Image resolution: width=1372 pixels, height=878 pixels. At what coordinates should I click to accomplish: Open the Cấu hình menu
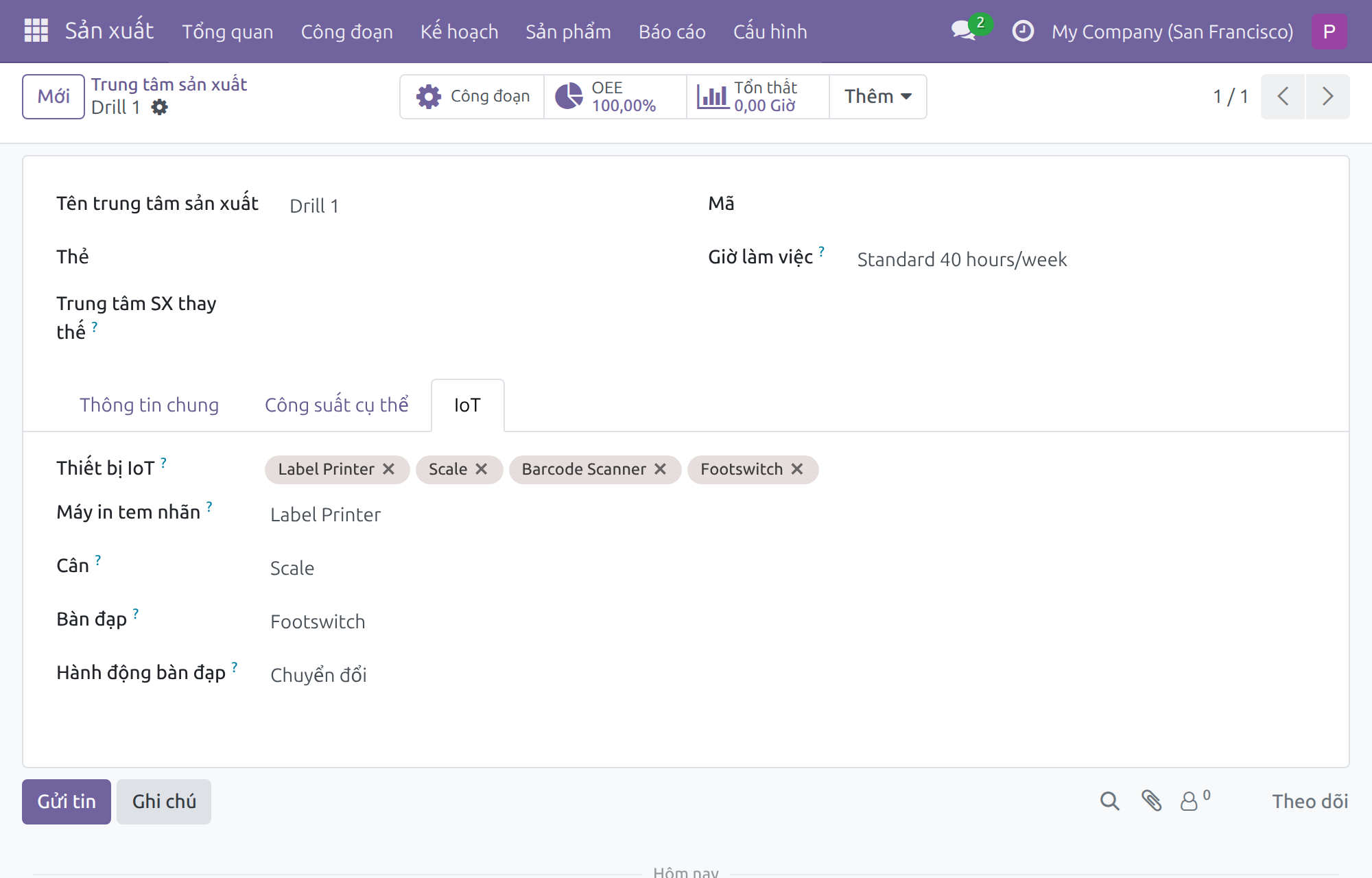pyautogui.click(x=770, y=32)
